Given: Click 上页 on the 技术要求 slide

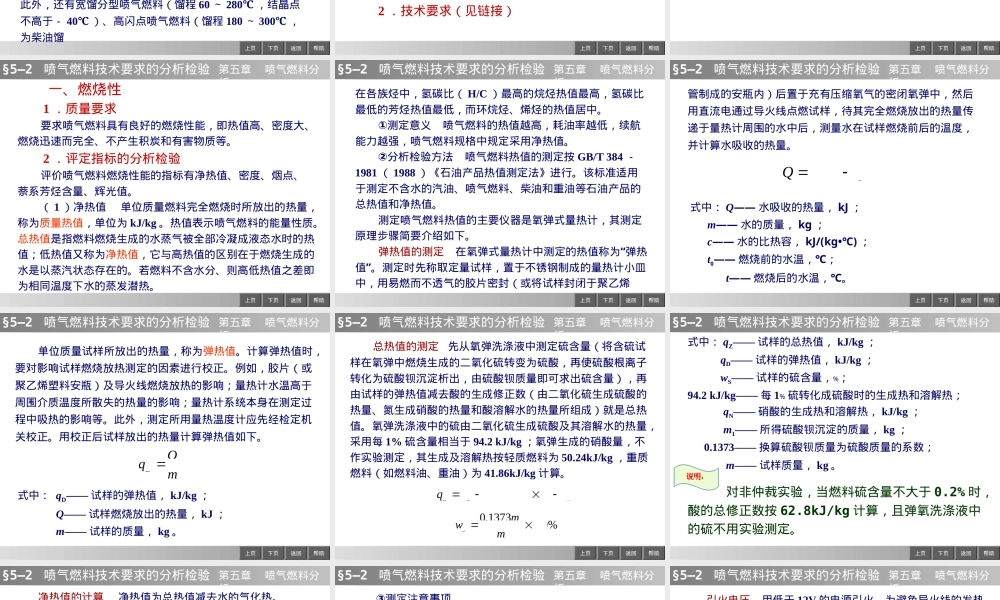Looking at the screenshot, I should point(585,48).
